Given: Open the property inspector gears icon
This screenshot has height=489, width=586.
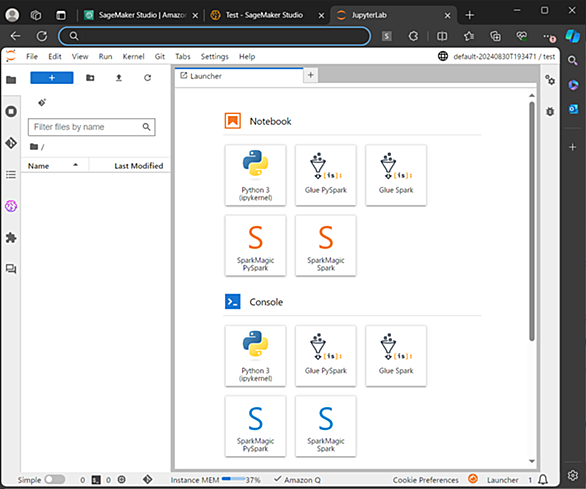Looking at the screenshot, I should 550,80.
